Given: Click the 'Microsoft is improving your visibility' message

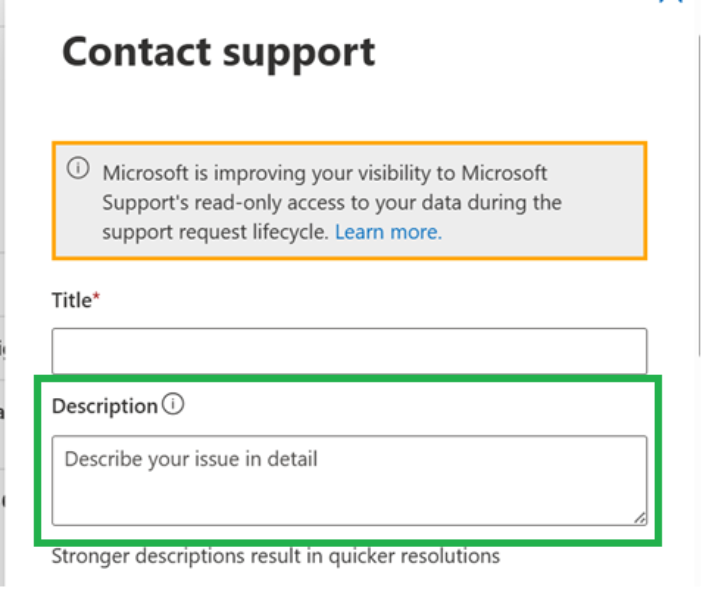Looking at the screenshot, I should pos(325,174).
